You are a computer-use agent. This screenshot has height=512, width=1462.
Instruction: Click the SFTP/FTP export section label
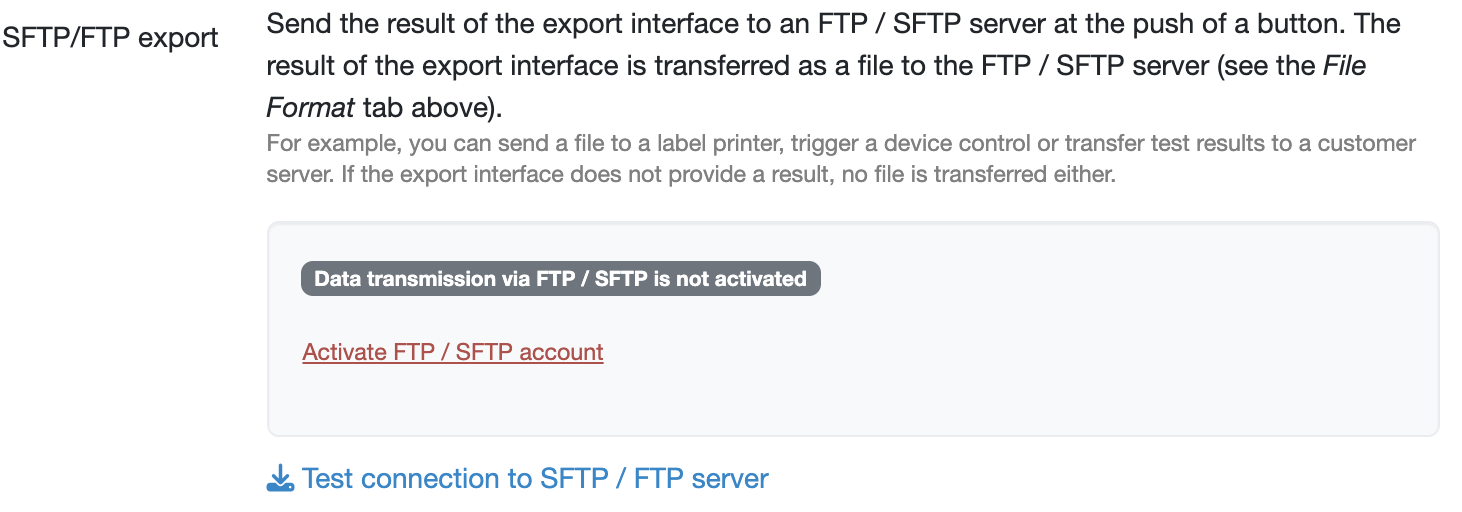111,38
